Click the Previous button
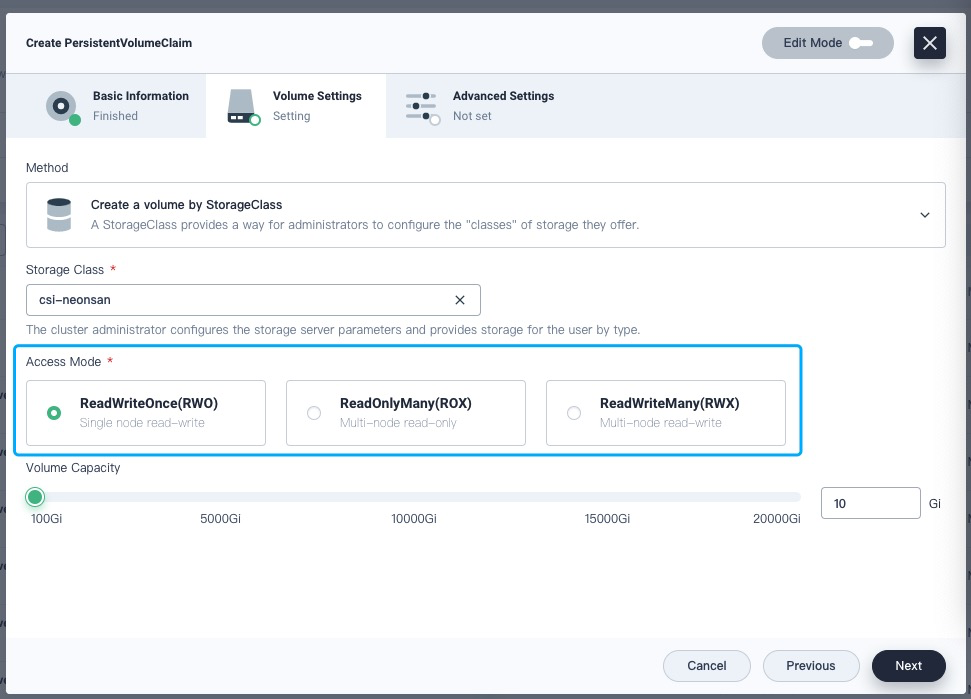The image size is (971, 699). point(811,666)
